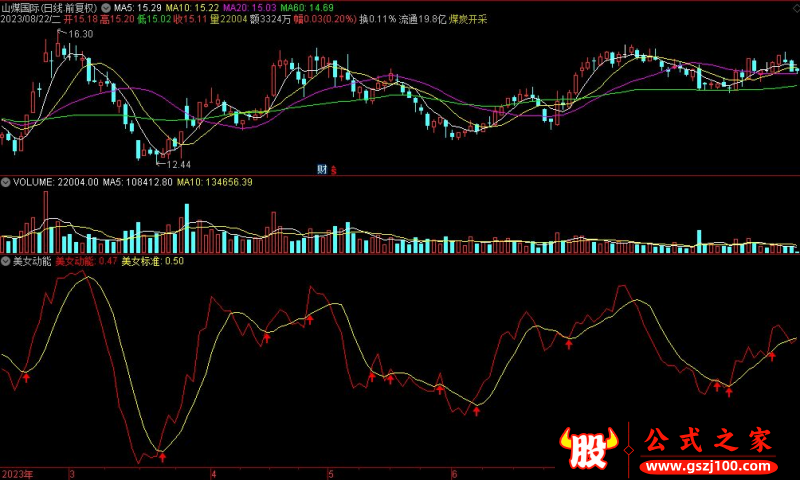Open the VOLUME indicator dropdown arrow

(6, 182)
